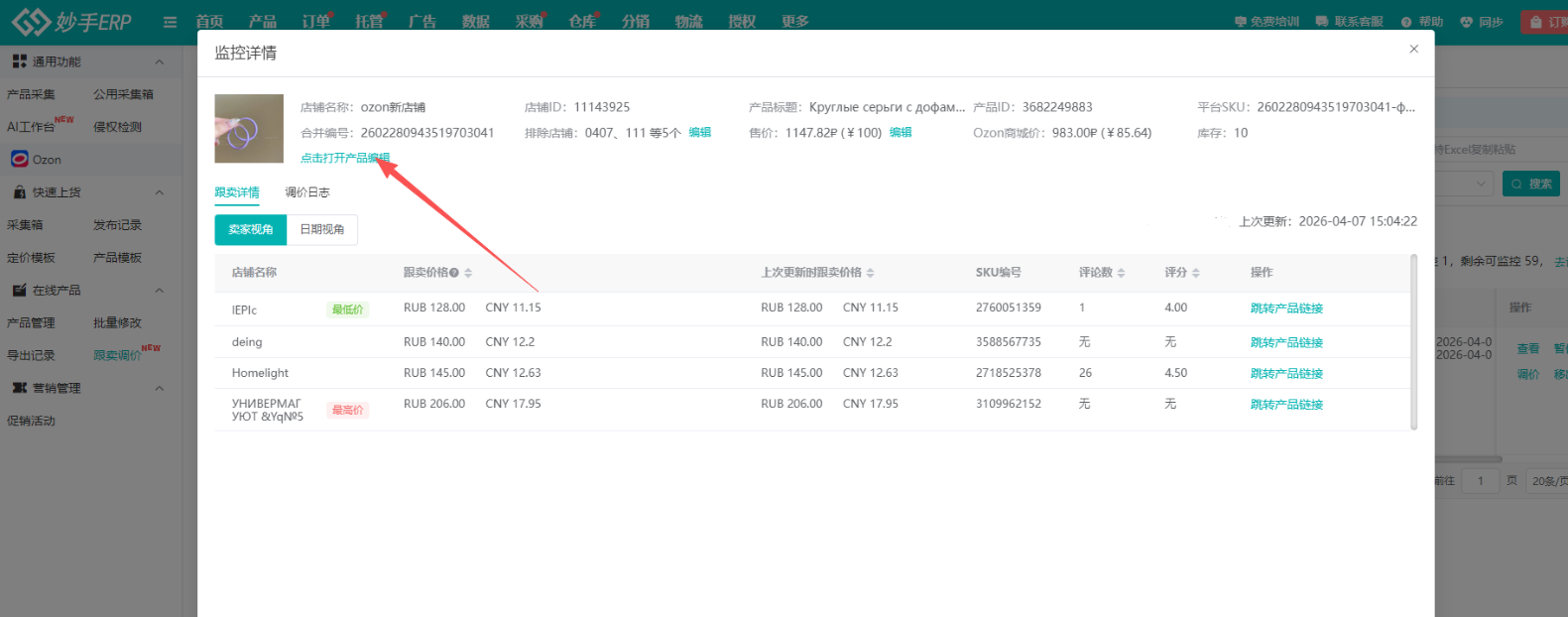Open the 首页 menu
The width and height of the screenshot is (1568, 617).
(209, 22)
